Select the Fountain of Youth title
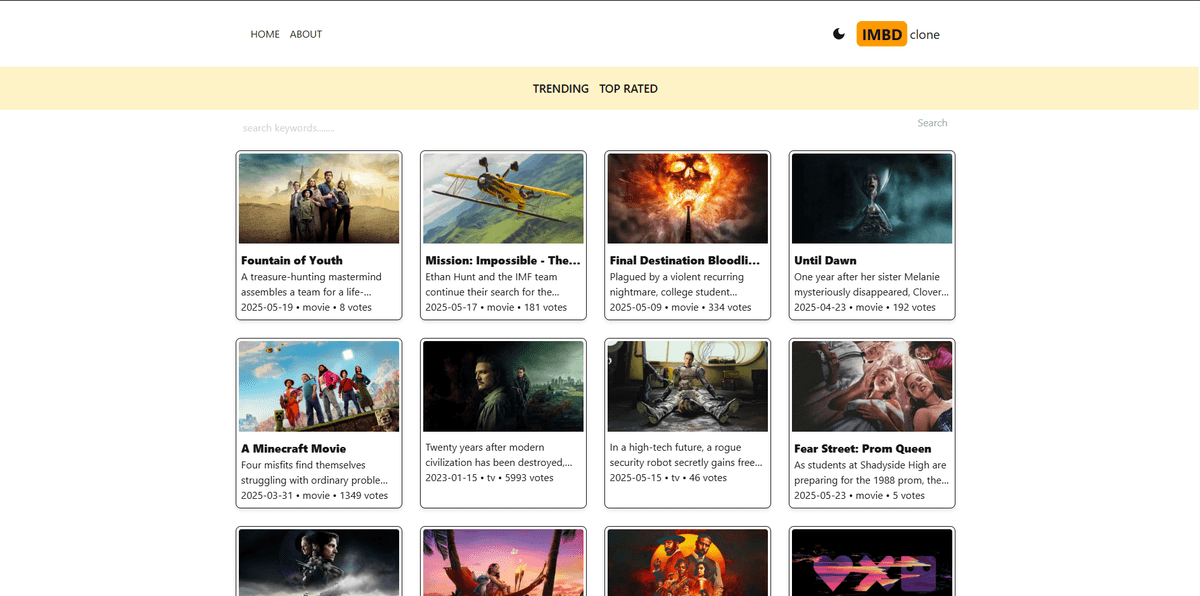Viewport: 1200px width, 596px height. pyautogui.click(x=292, y=261)
